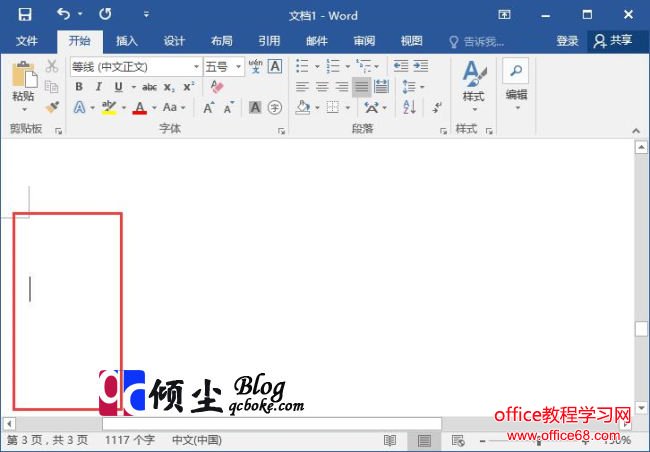Apply yellow text highlight color
This screenshot has width=650, height=452.
(x=109, y=107)
